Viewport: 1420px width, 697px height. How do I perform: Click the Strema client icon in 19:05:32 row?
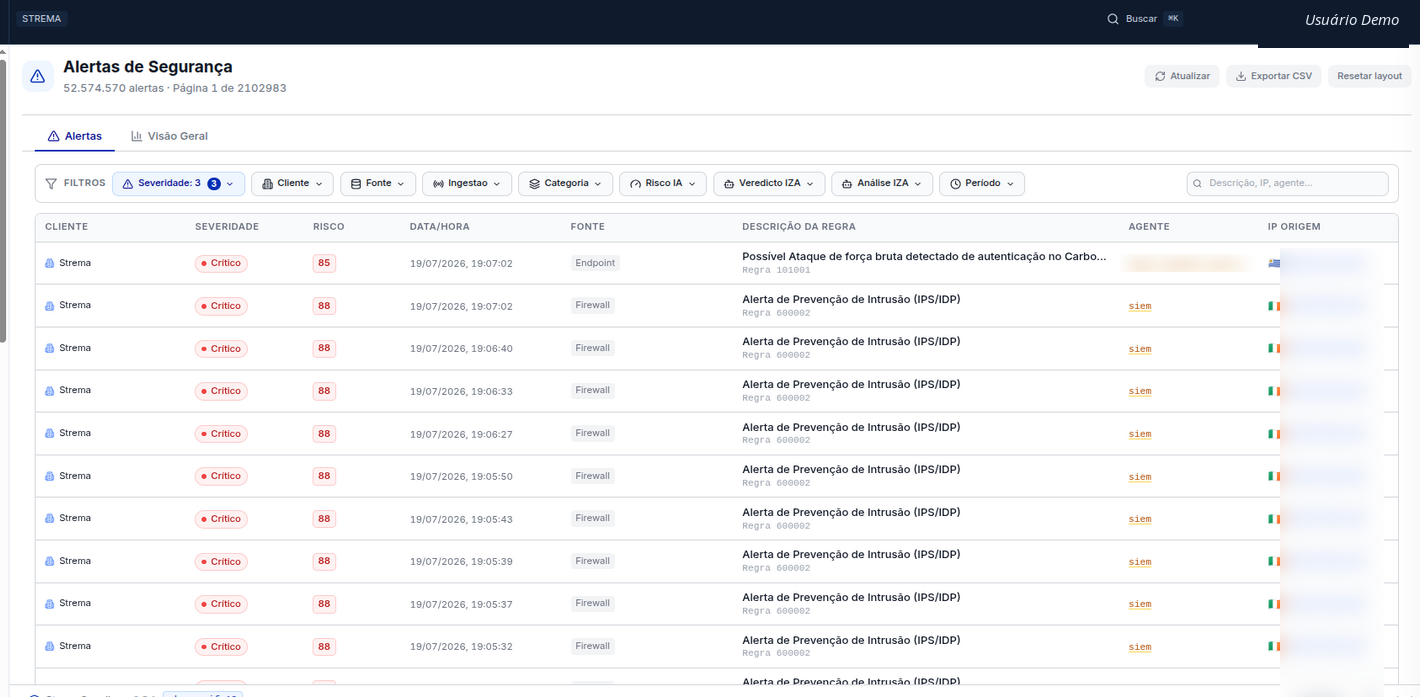[x=50, y=646]
